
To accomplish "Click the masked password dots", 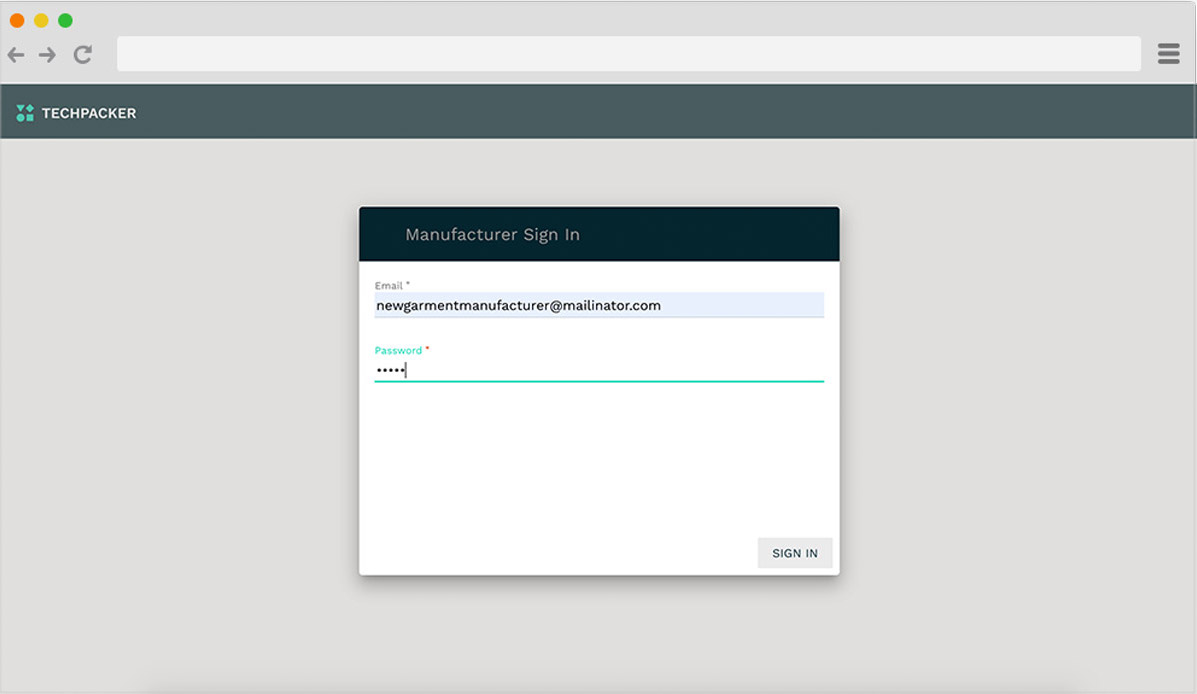I will (391, 369).
